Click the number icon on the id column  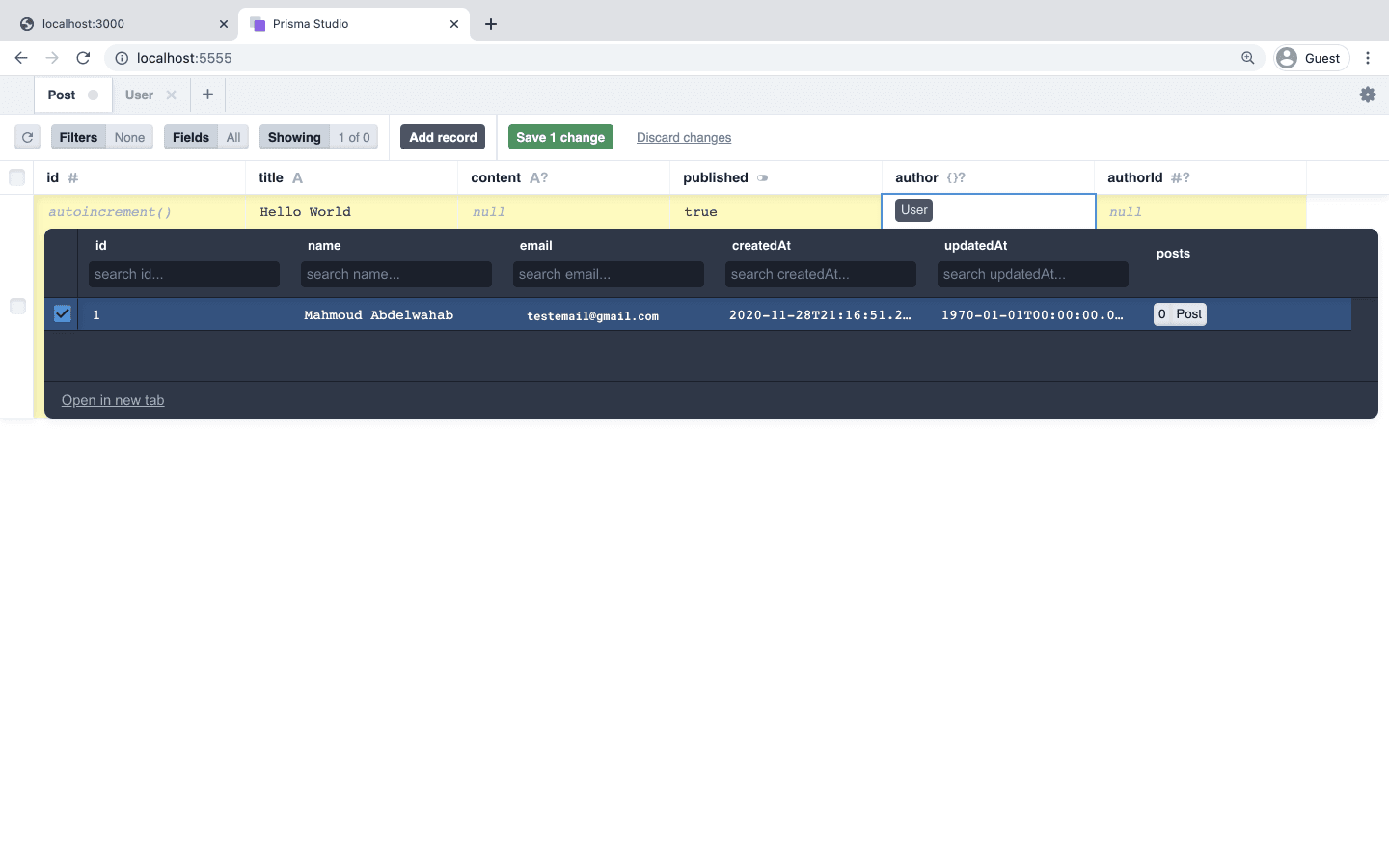click(73, 177)
